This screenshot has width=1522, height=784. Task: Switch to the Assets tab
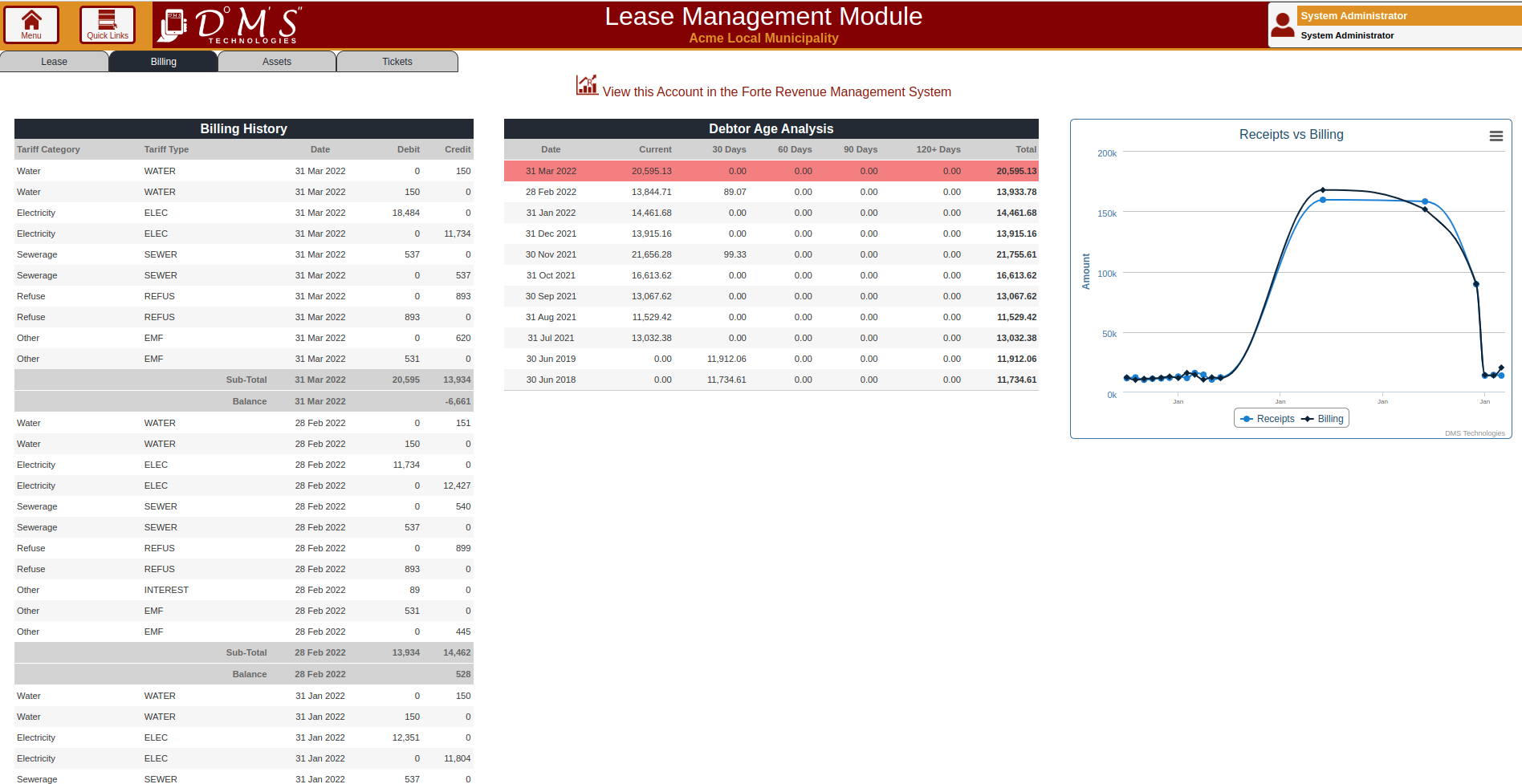277,62
